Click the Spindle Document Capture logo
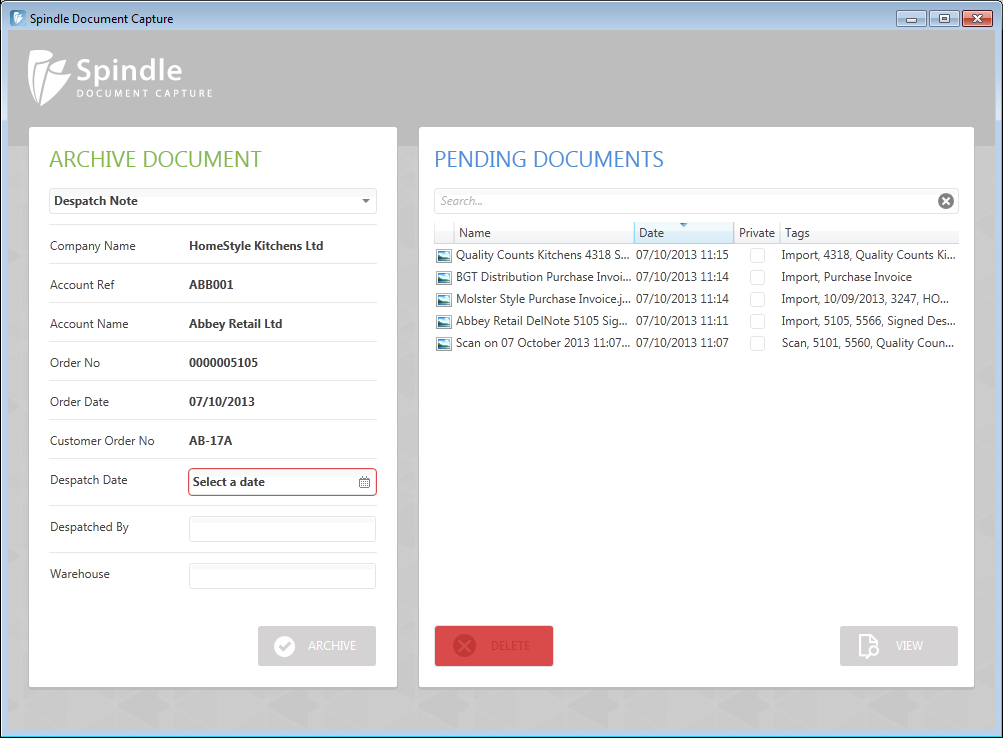Viewport: 1003px width, 738px height. [120, 77]
